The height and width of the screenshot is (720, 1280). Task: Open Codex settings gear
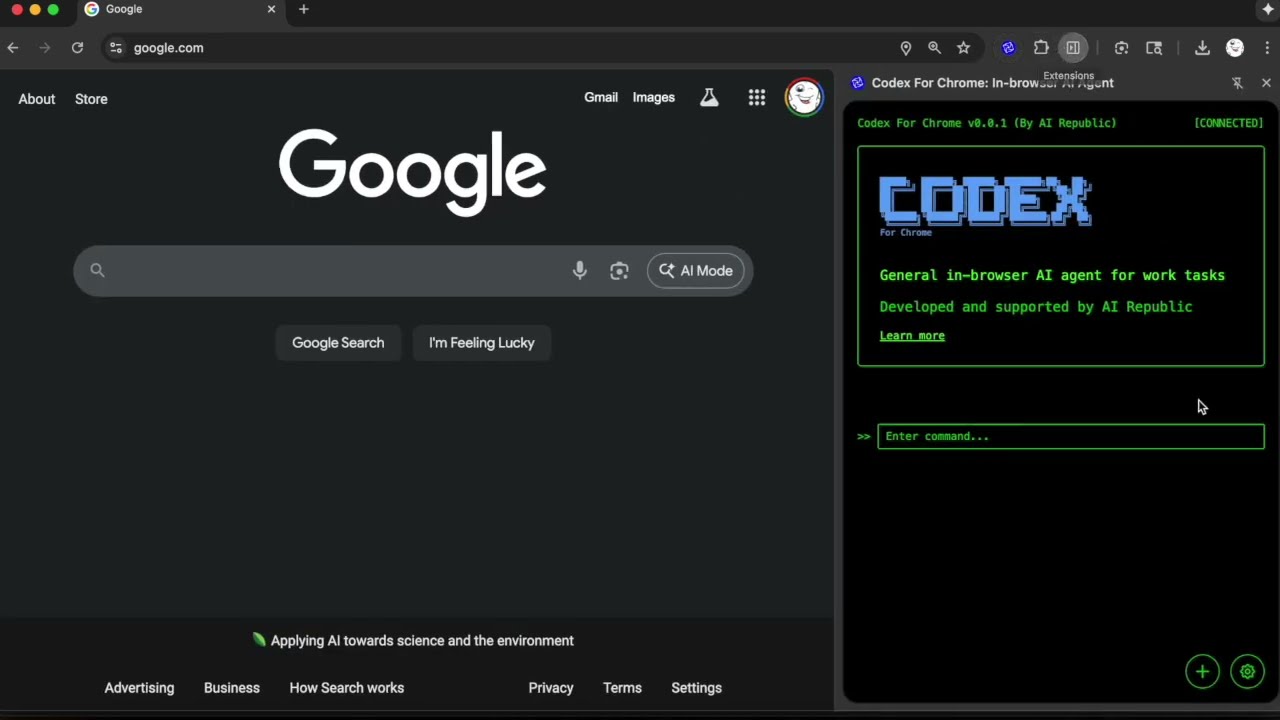click(1247, 672)
